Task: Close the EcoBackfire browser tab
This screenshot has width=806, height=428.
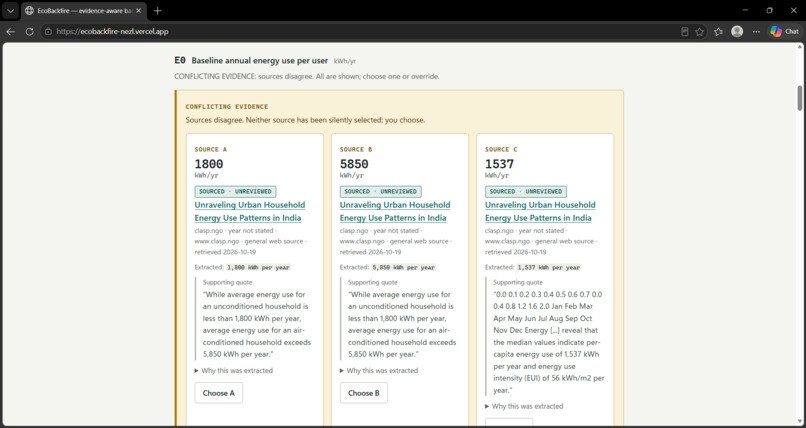Action: [x=138, y=11]
